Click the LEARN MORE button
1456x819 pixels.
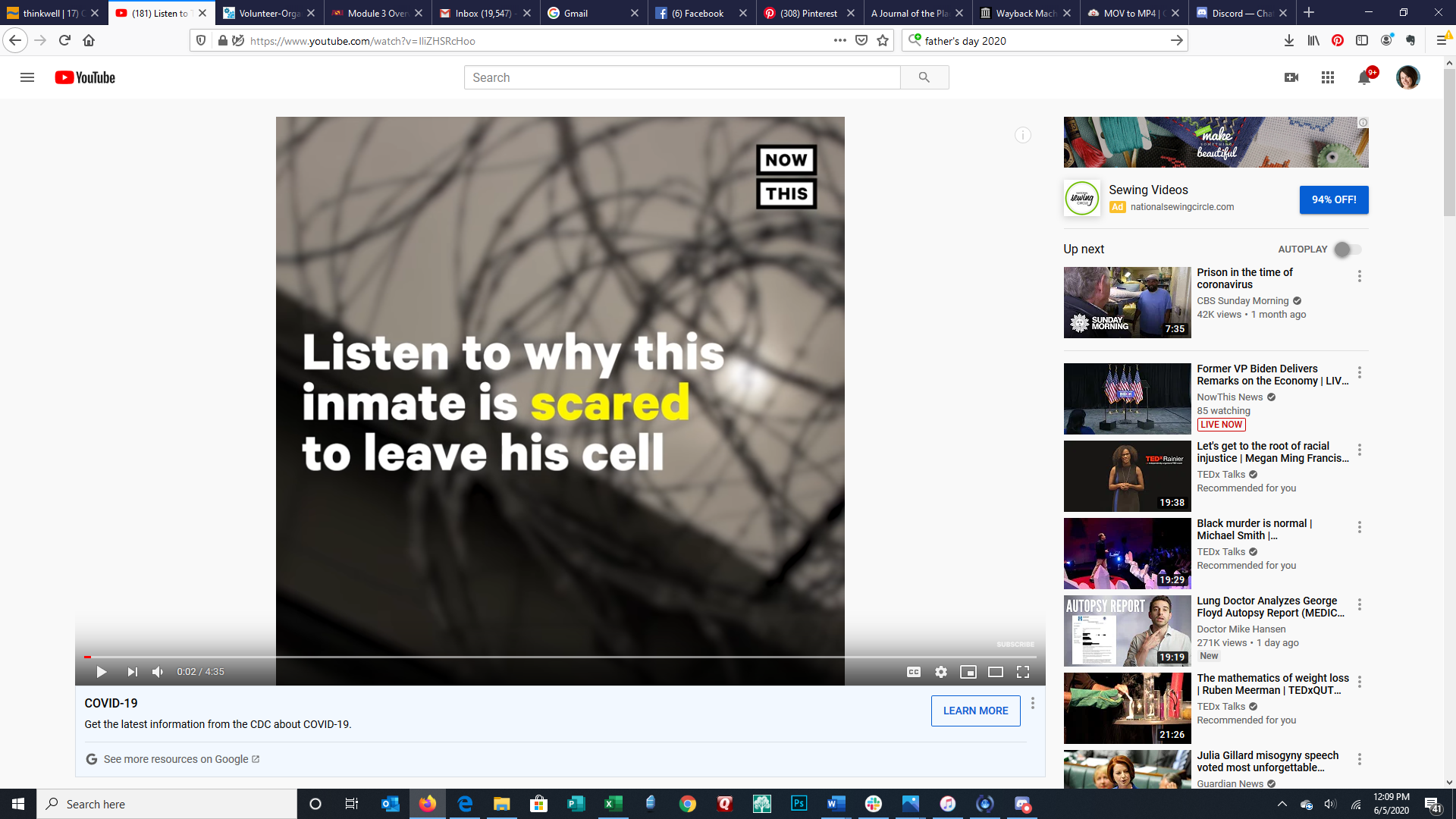coord(975,711)
